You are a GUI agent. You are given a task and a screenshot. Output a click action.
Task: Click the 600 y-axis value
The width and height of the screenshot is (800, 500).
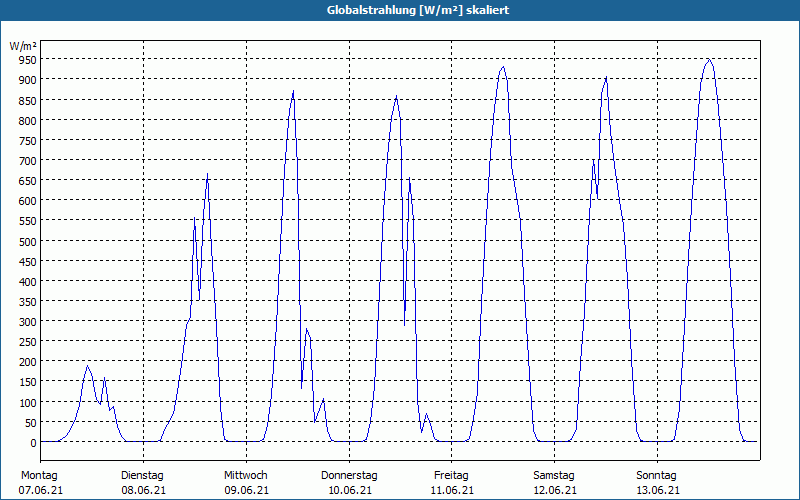(27, 201)
